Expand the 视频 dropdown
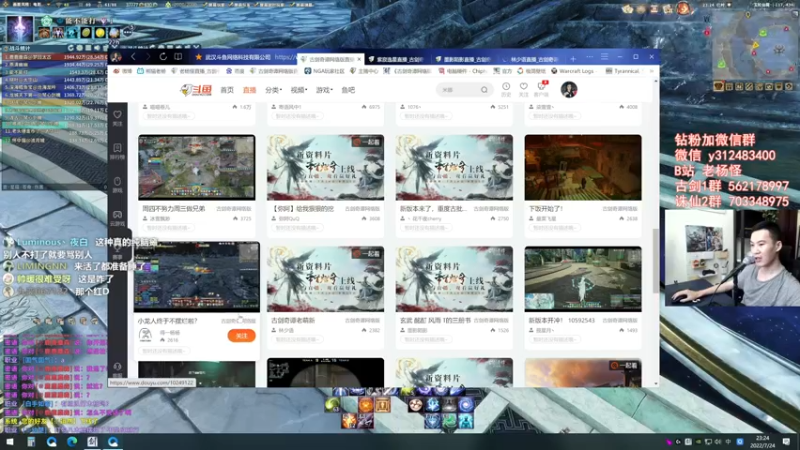The height and width of the screenshot is (450, 800). click(298, 90)
